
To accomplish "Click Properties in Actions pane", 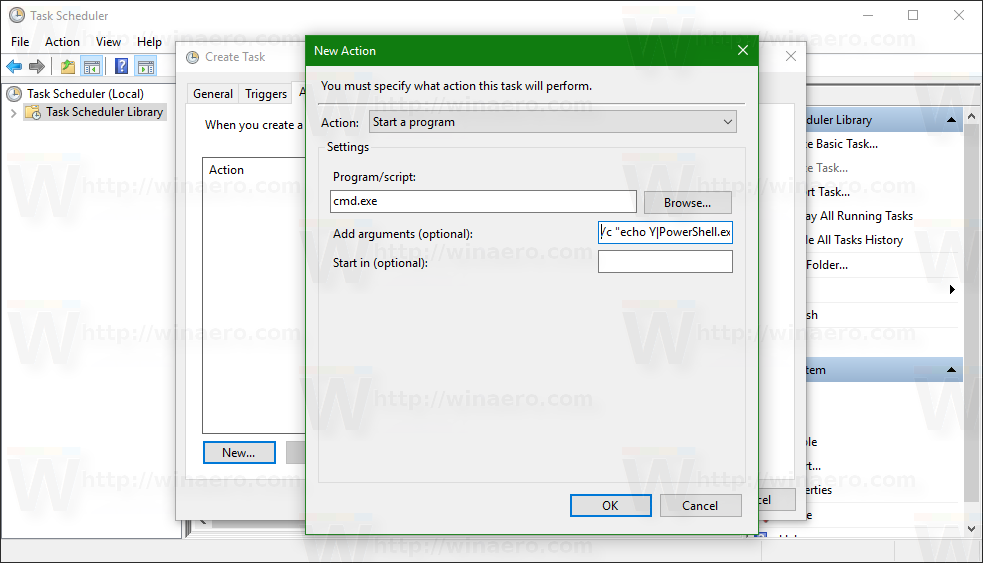I will coord(819,490).
